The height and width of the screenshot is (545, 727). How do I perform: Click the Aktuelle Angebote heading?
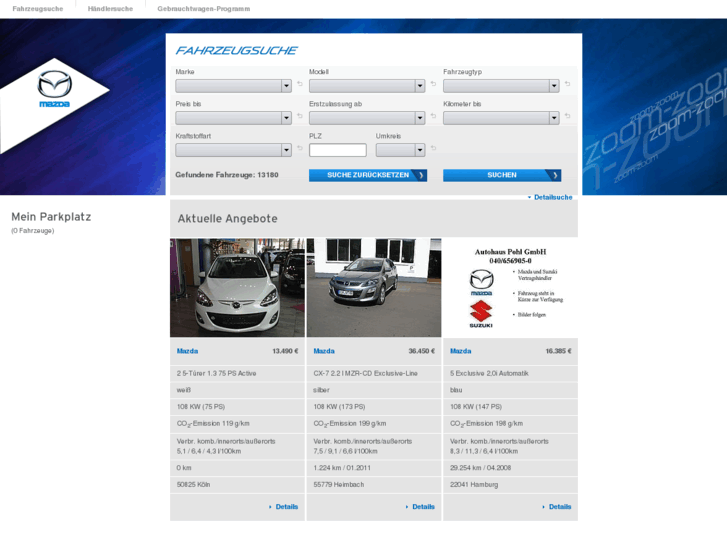[x=228, y=218]
